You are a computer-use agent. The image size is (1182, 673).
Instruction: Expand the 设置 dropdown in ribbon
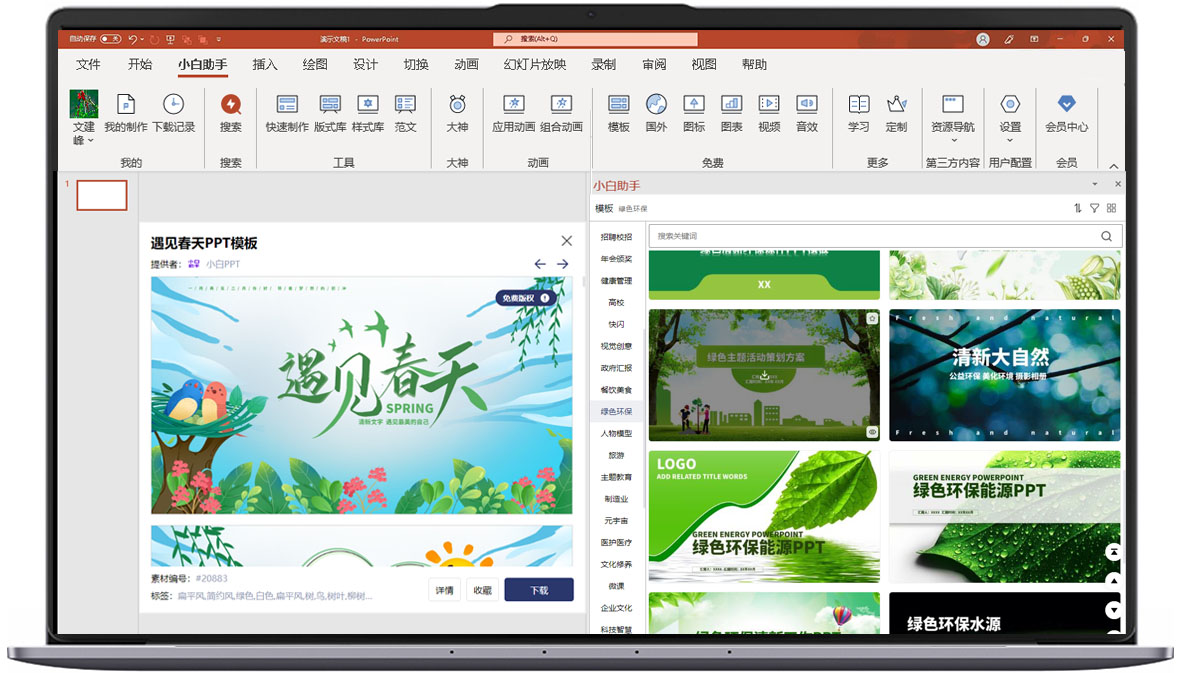tap(1010, 141)
